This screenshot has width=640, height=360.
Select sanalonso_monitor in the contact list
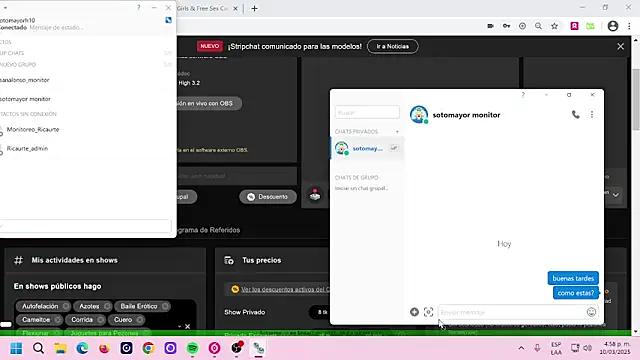[25, 80]
